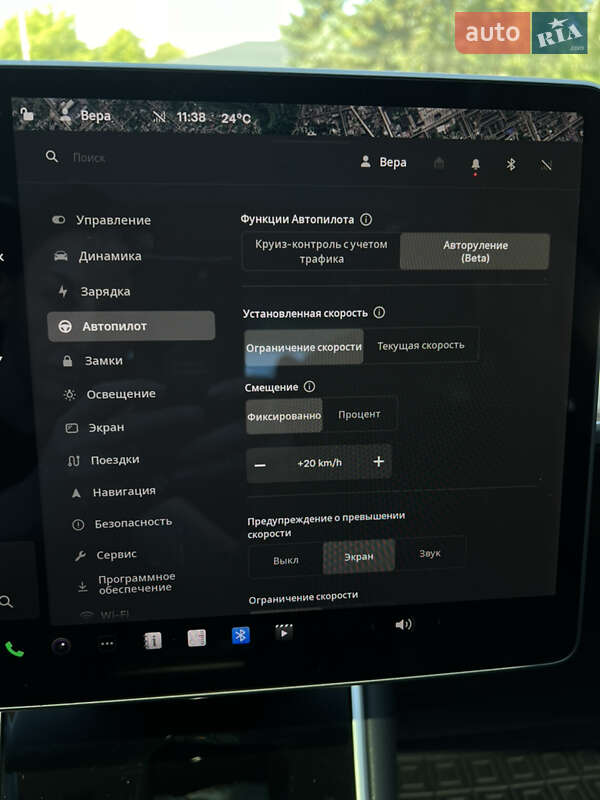Click the steering wheel Автопилот icon
The image size is (600, 800).
65,327
